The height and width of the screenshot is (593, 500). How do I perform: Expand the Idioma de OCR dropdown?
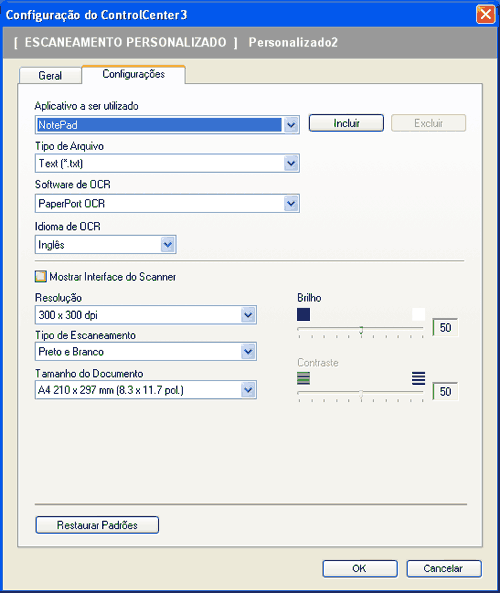168,245
